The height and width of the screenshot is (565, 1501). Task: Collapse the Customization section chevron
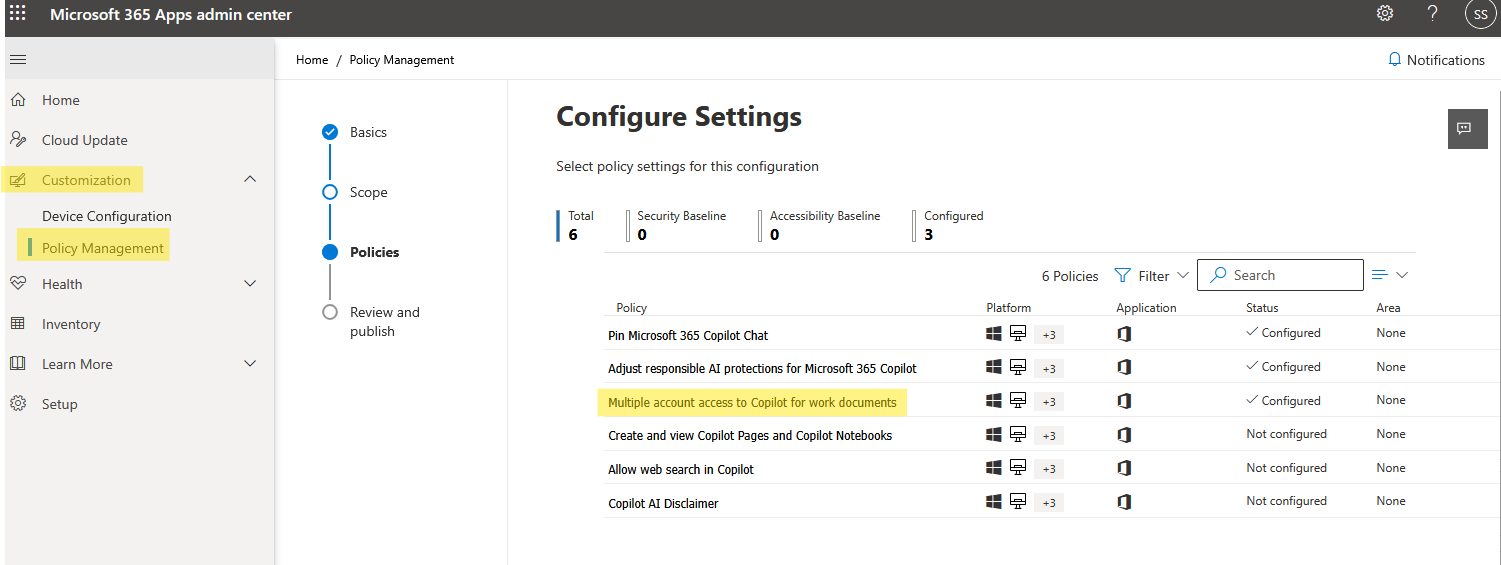pyautogui.click(x=250, y=180)
